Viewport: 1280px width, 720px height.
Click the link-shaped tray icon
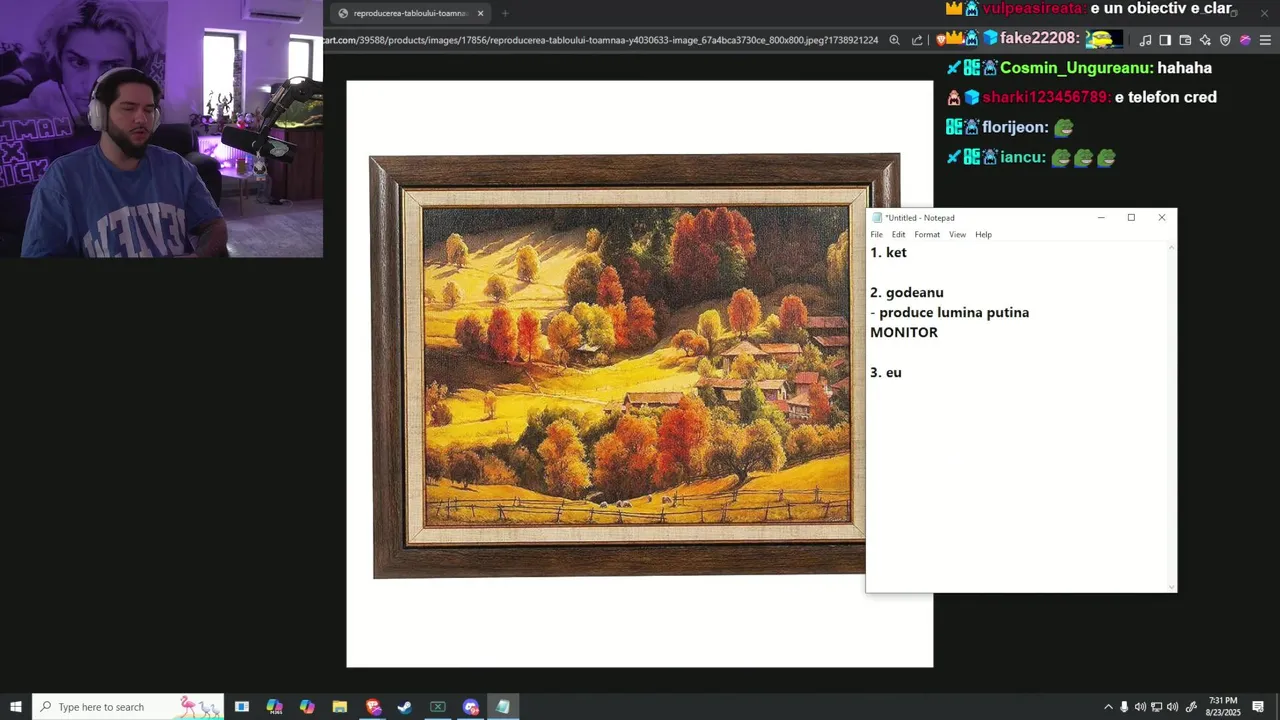(x=1191, y=707)
